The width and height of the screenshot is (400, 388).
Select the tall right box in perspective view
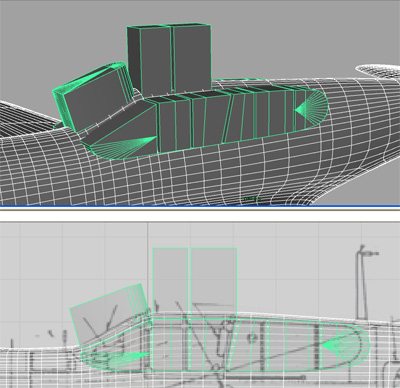[x=192, y=57]
